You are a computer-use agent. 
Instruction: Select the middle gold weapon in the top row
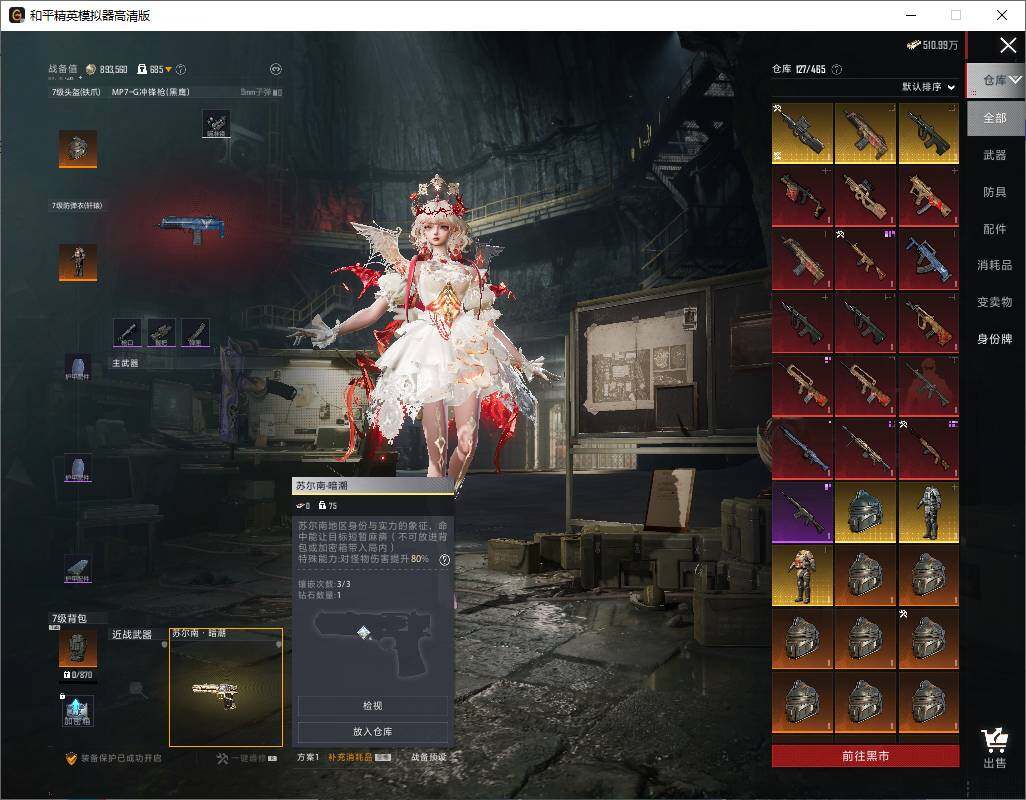tap(865, 133)
